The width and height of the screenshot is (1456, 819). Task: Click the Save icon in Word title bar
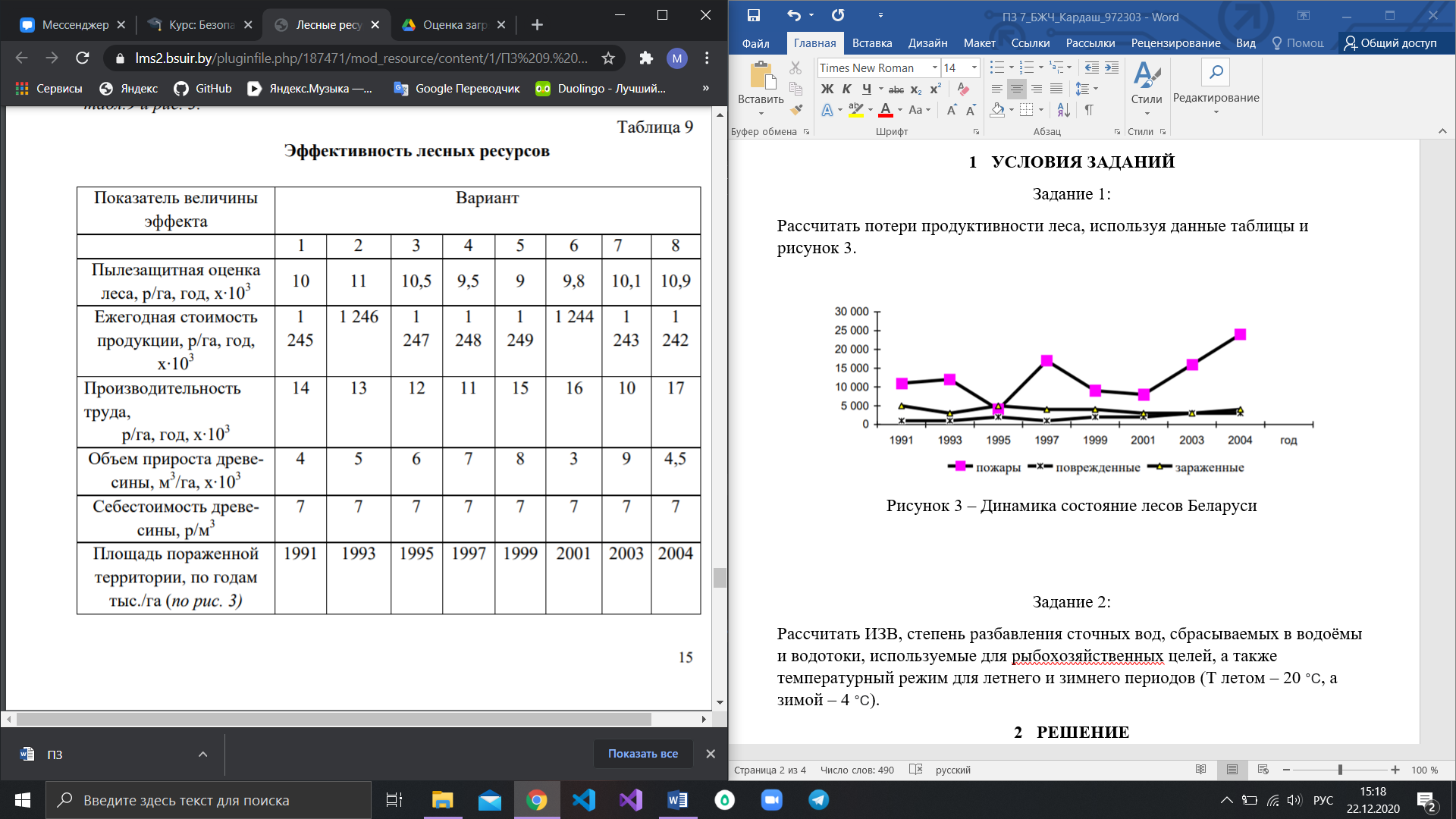753,16
